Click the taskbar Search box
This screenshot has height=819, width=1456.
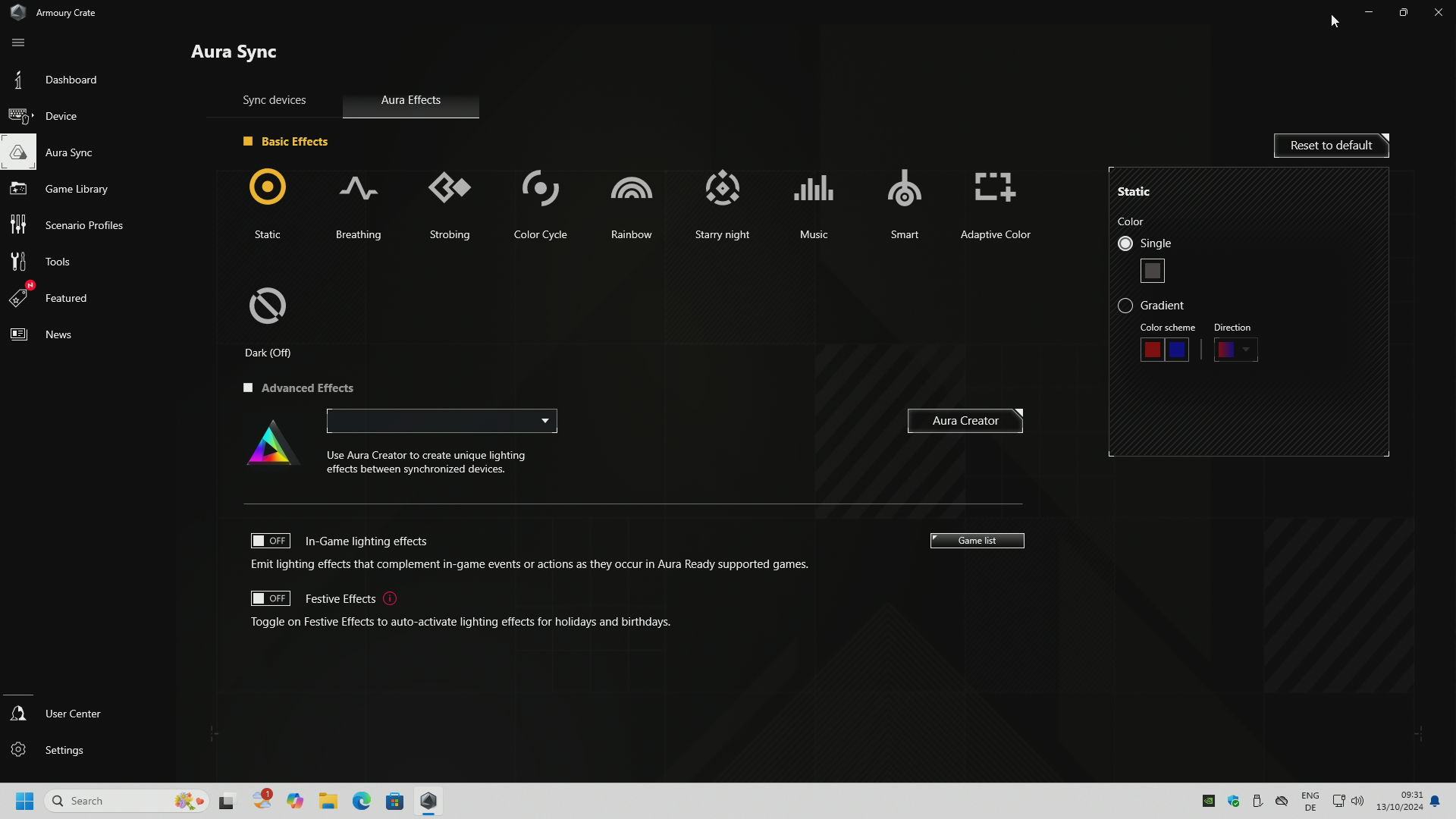127,801
